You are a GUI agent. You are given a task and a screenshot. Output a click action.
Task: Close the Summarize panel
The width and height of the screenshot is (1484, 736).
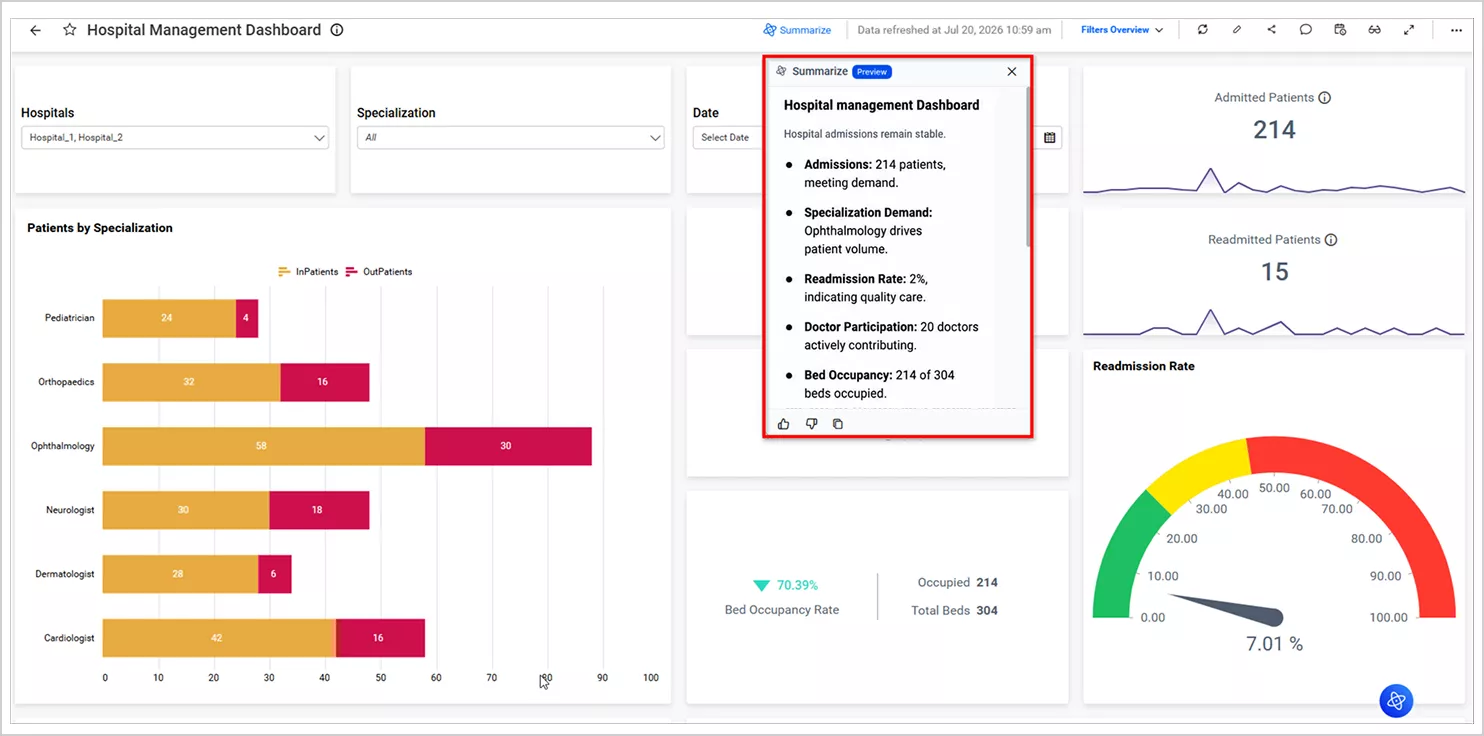[x=1012, y=72]
